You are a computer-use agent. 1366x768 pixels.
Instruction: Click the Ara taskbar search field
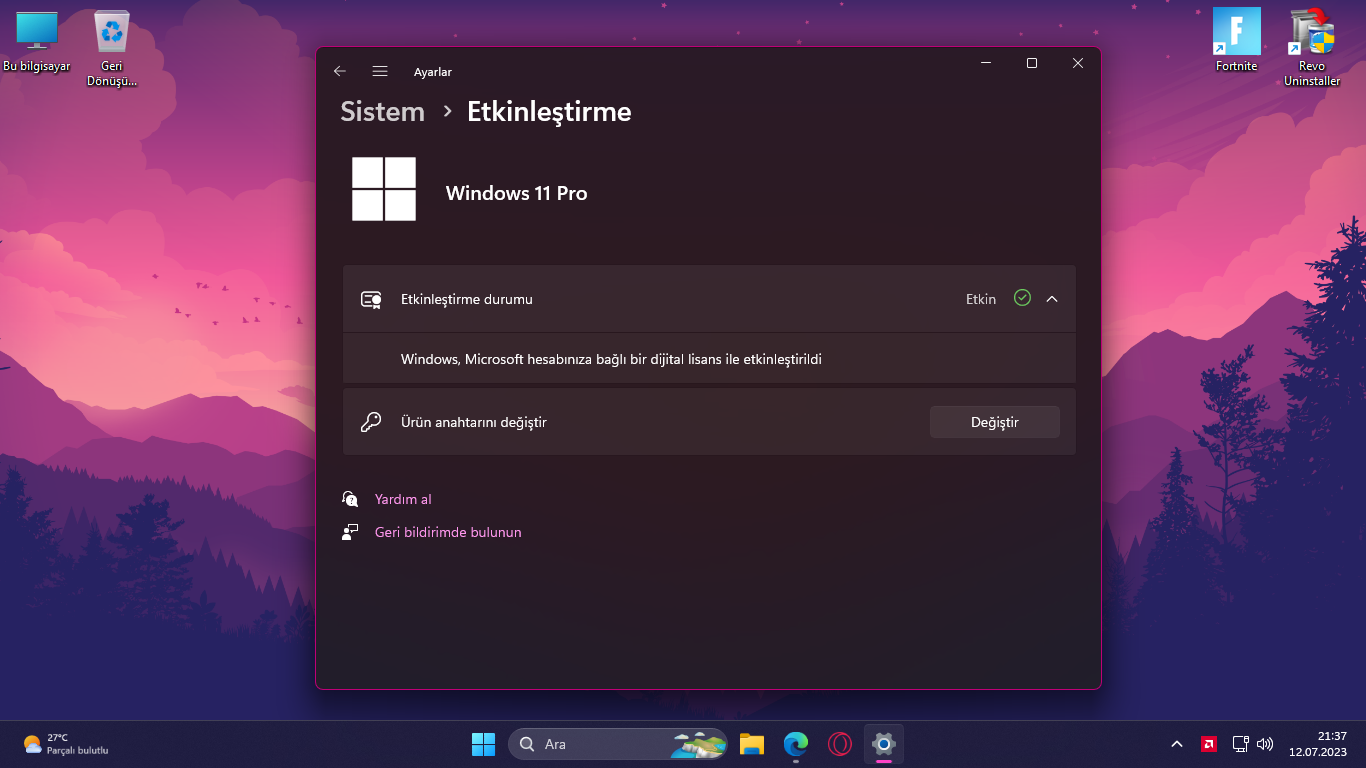618,744
